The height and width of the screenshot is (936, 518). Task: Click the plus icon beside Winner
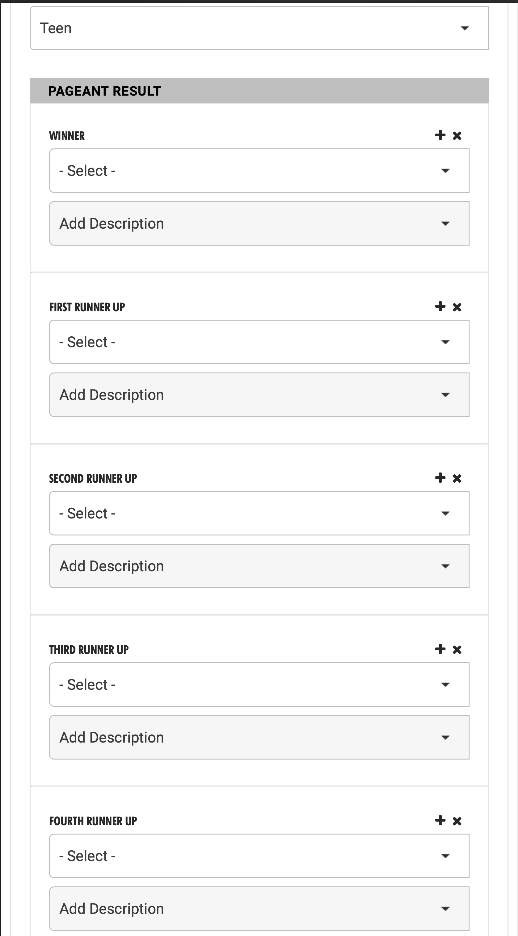point(440,135)
